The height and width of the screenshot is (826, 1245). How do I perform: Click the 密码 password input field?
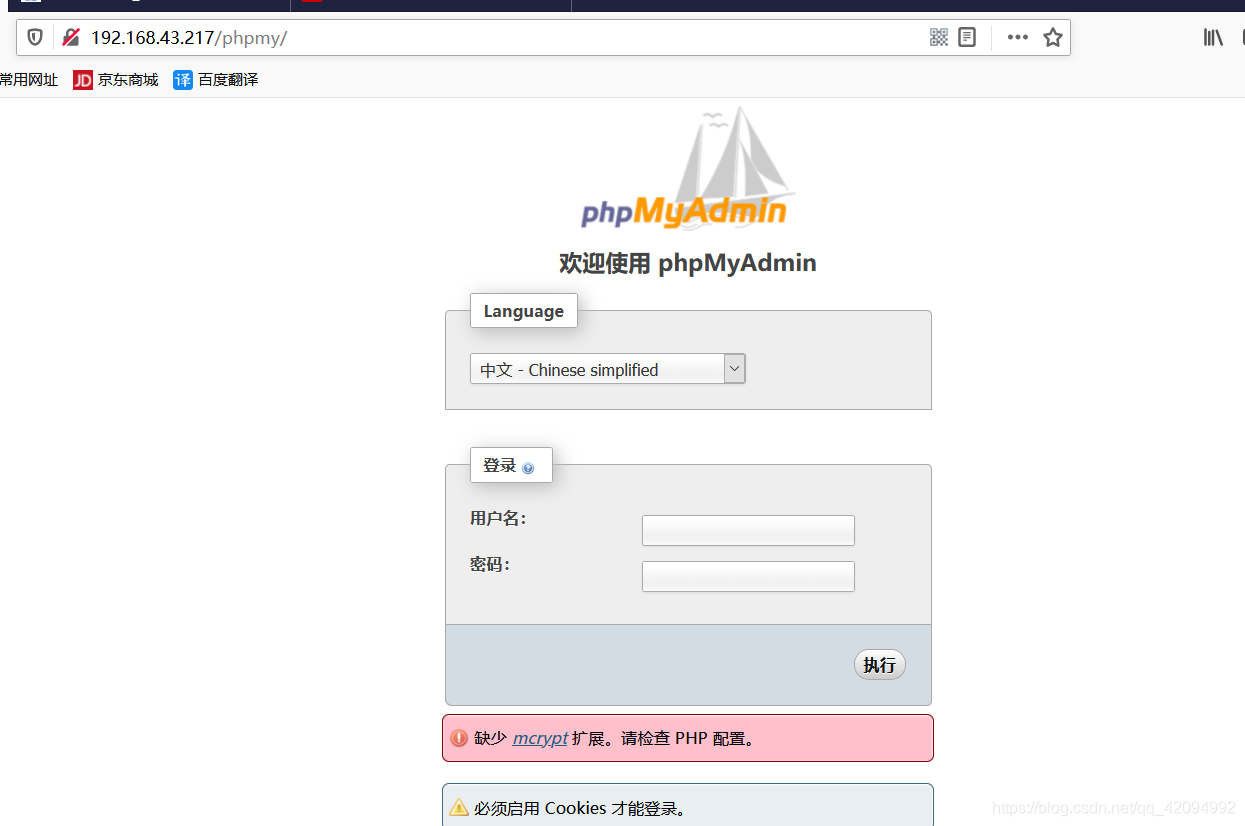coord(748,576)
